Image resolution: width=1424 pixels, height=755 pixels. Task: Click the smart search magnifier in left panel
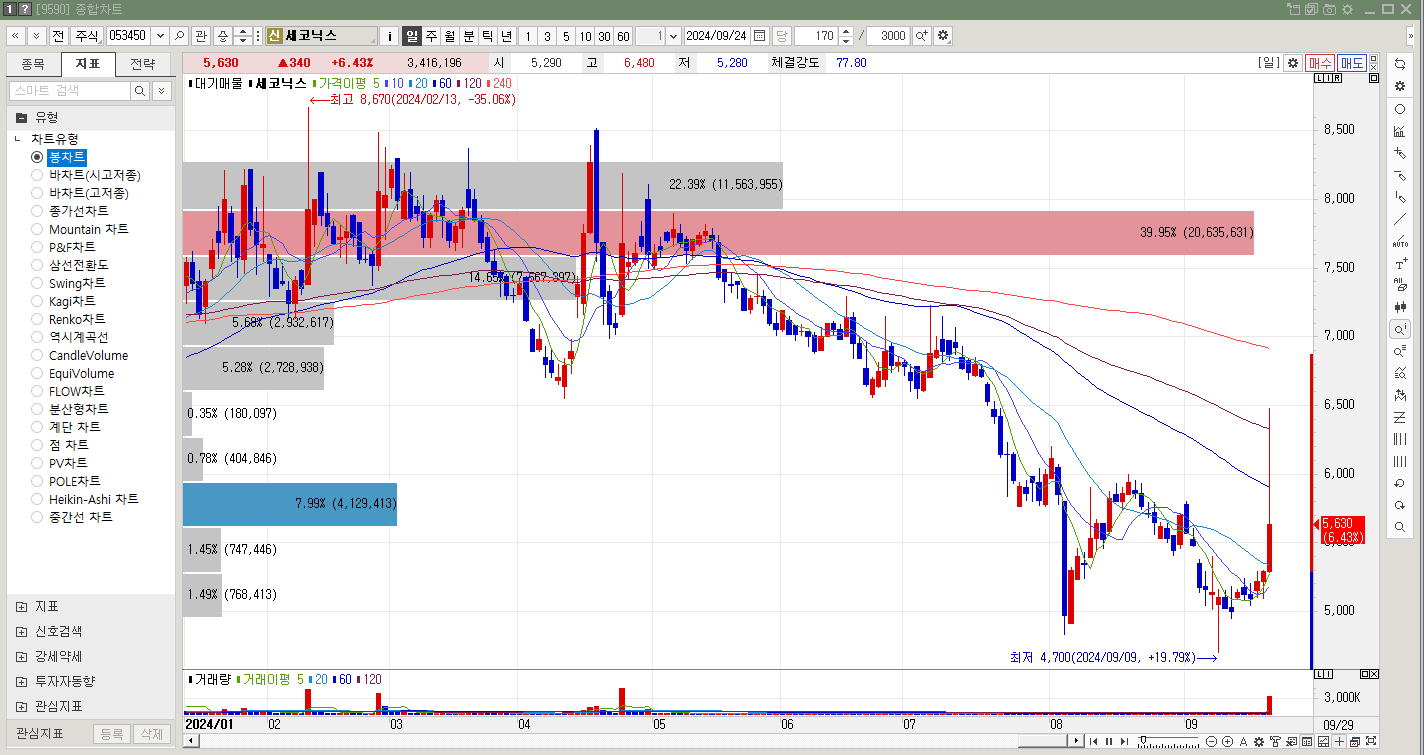(140, 91)
